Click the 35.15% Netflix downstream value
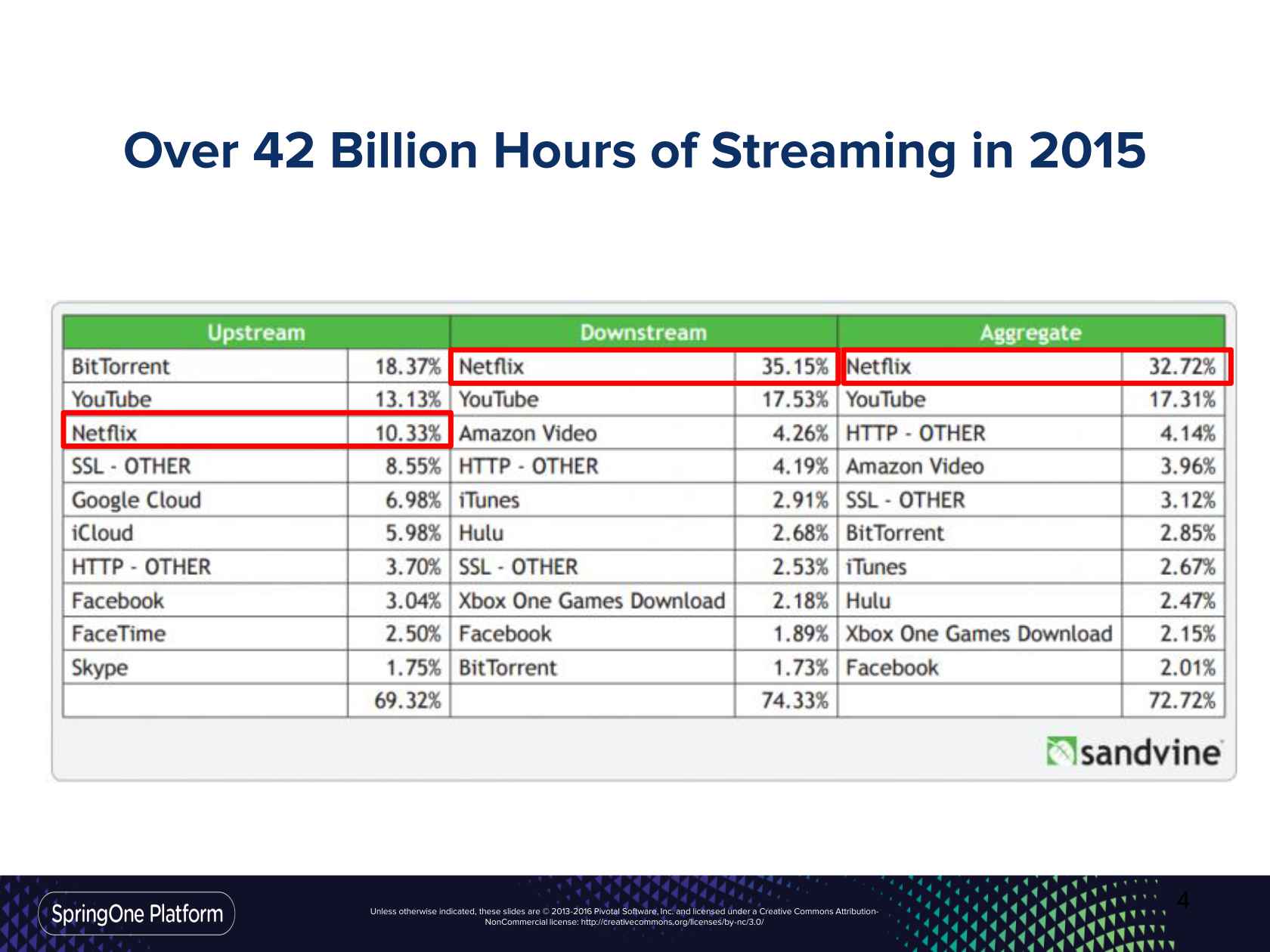 [795, 366]
